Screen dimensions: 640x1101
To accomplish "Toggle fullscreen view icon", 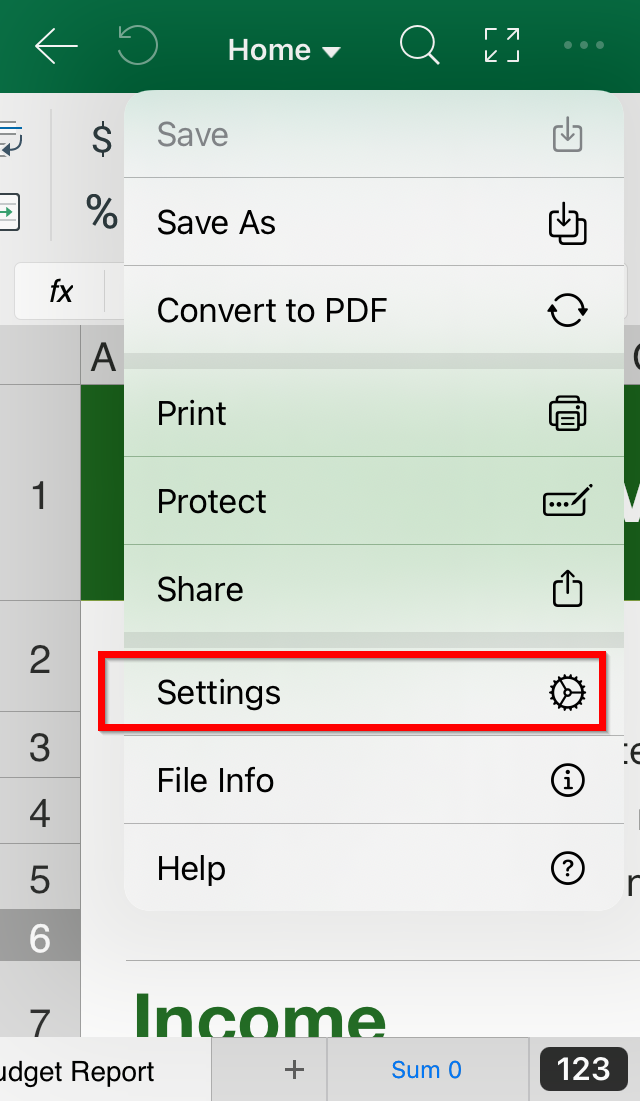I will click(502, 46).
